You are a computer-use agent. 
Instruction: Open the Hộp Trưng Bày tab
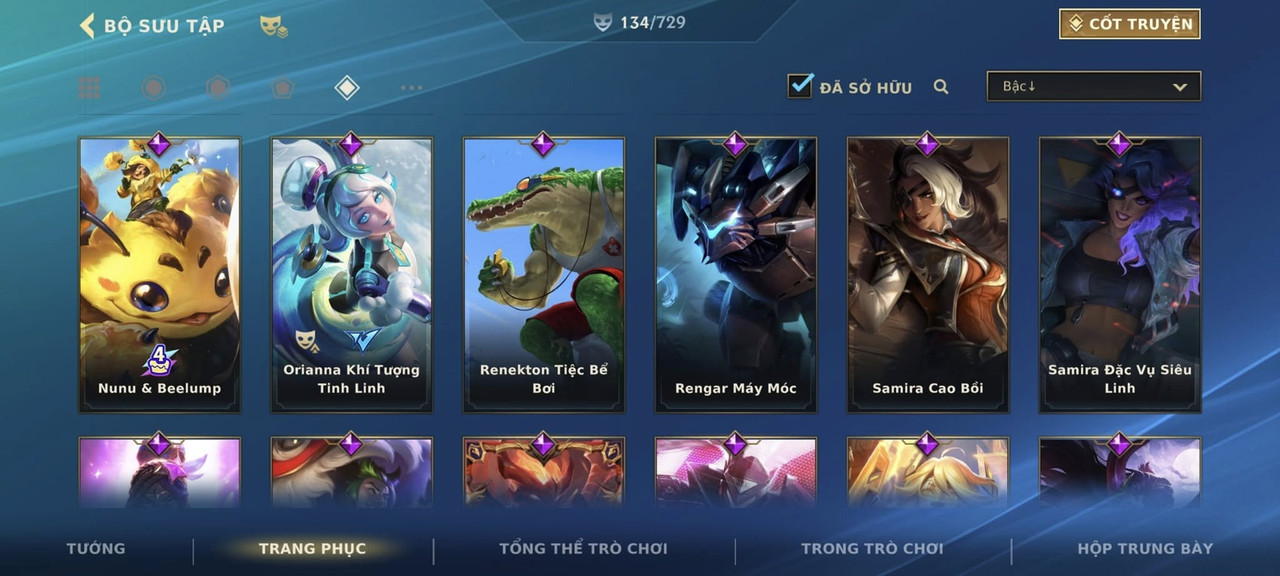1145,548
